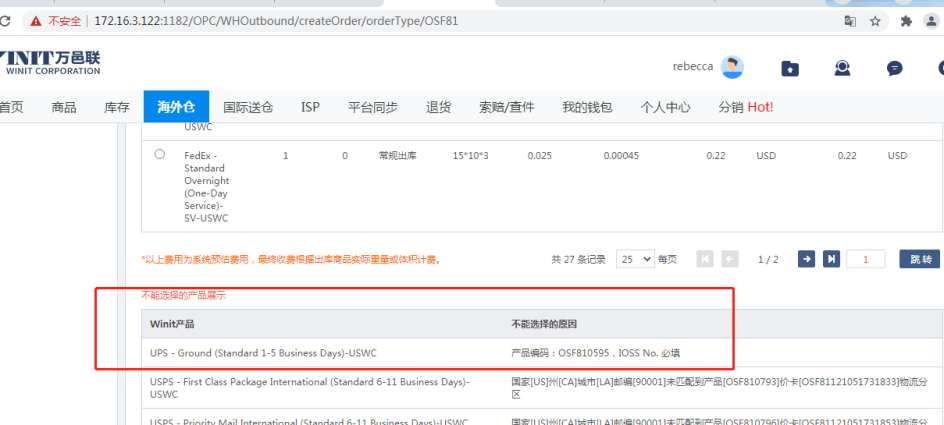Click the page number input field
This screenshot has height=425, width=944.
(866, 259)
